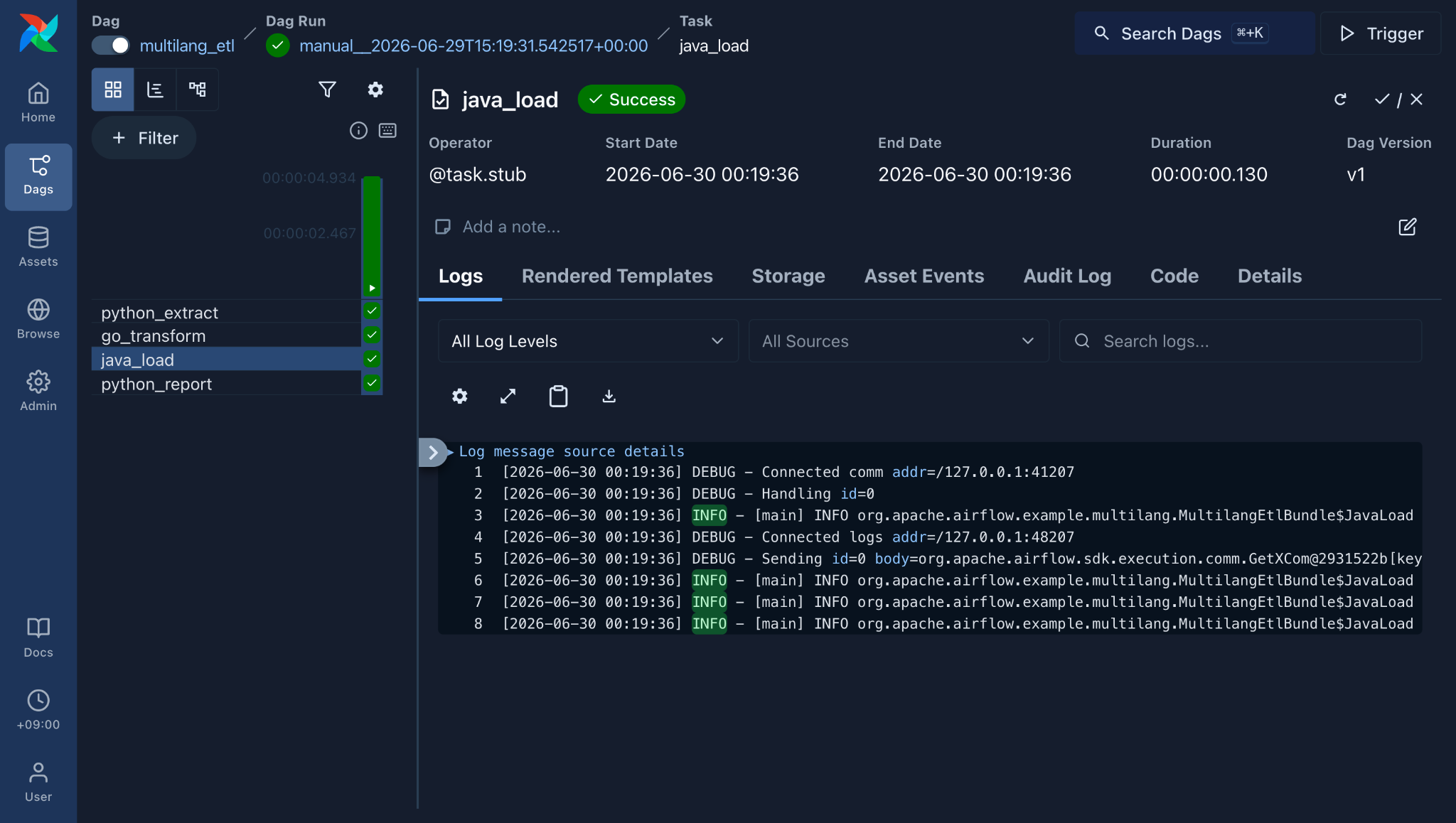Open the All Sources dropdown
The width and height of the screenshot is (1456, 823).
pos(899,341)
